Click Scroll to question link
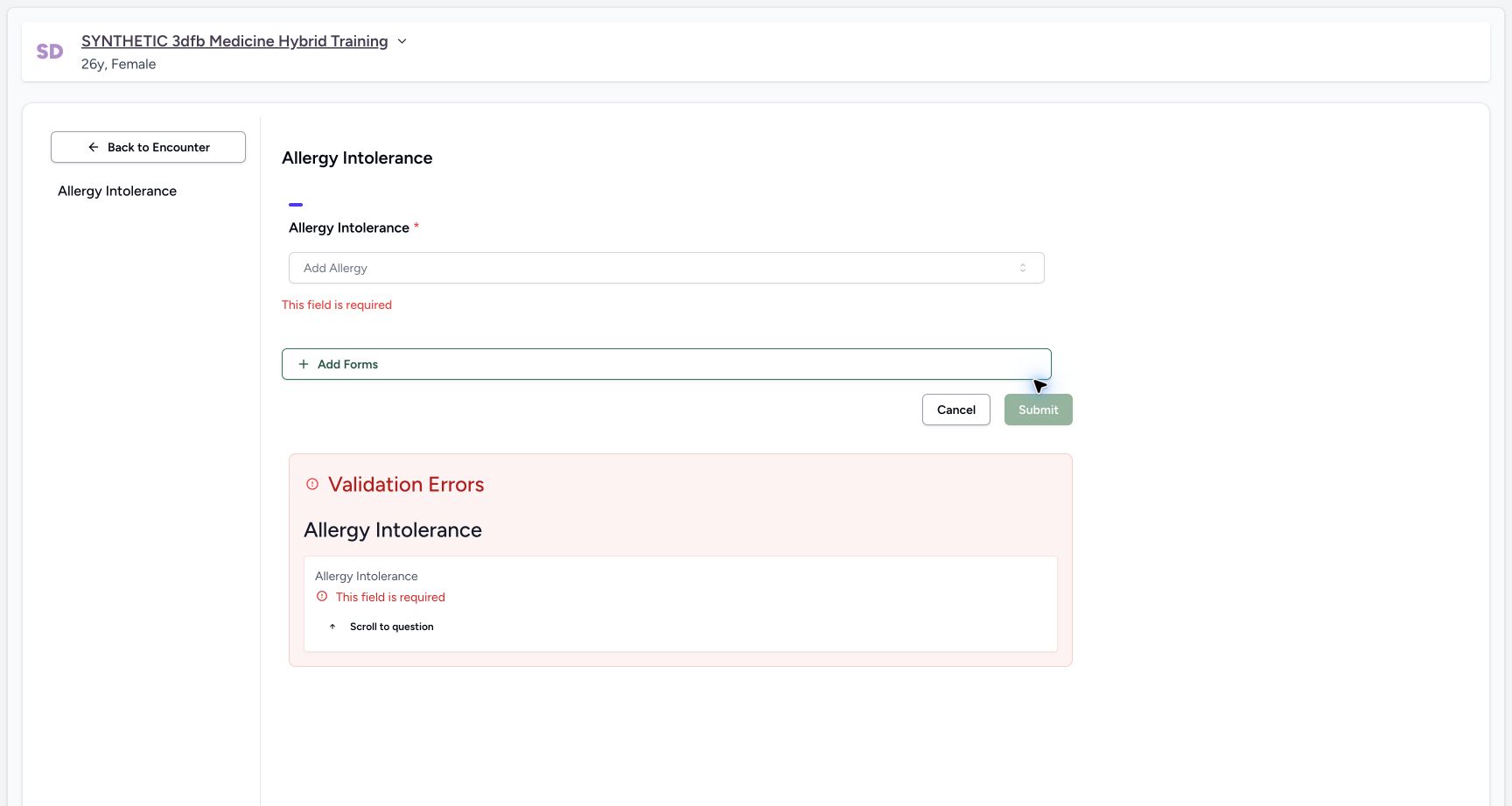The height and width of the screenshot is (806, 1512). click(x=391, y=627)
